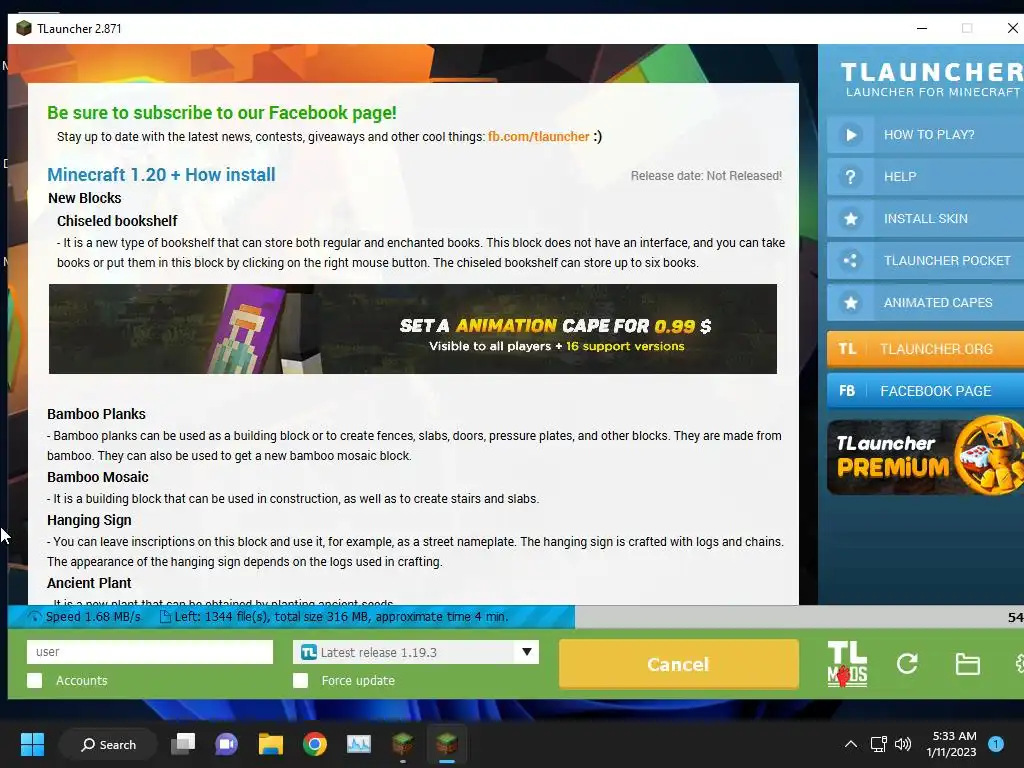Image resolution: width=1024 pixels, height=768 pixels.
Task: Open the Install Skin sidebar button
Action: click(x=925, y=219)
